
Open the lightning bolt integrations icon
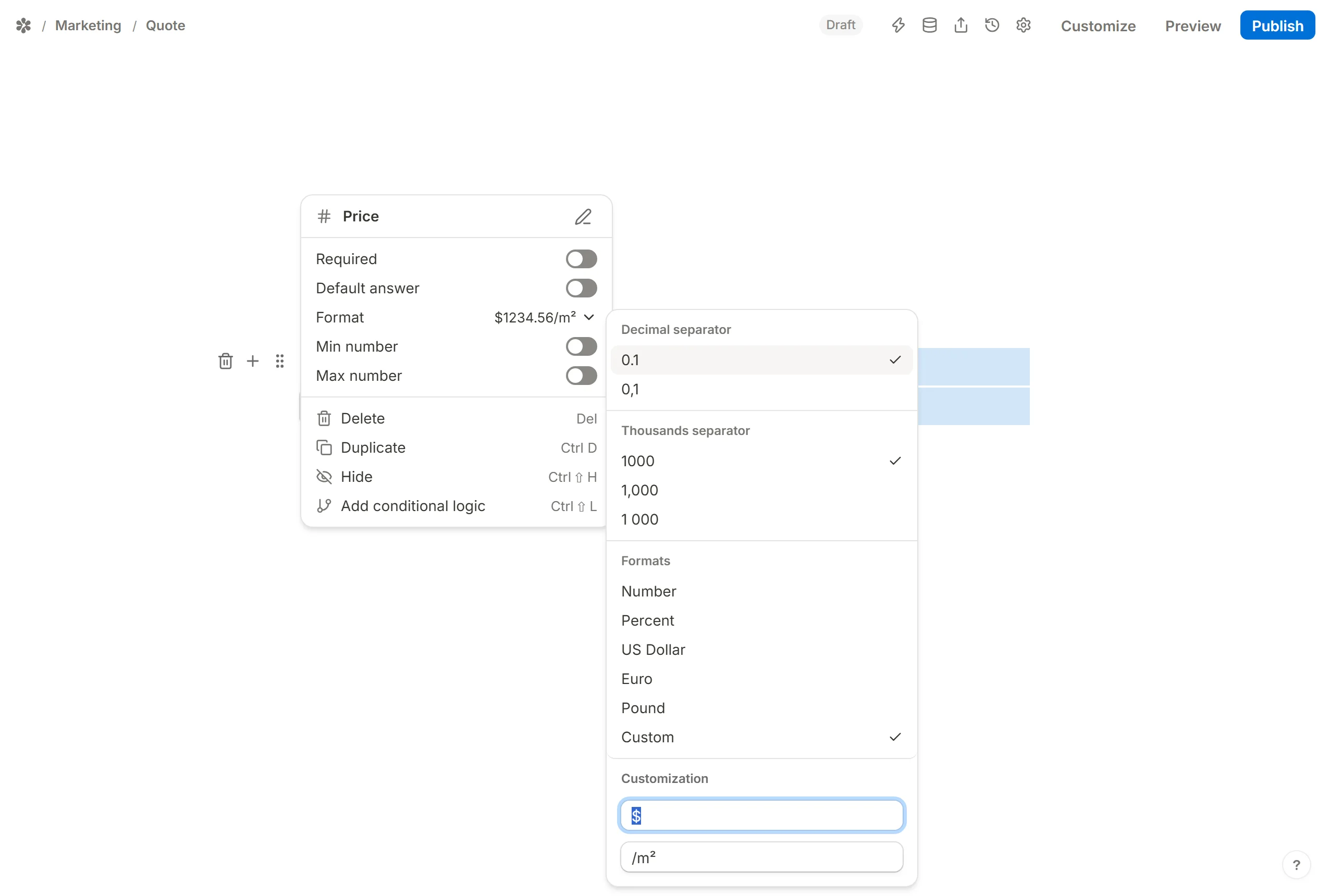(x=898, y=25)
